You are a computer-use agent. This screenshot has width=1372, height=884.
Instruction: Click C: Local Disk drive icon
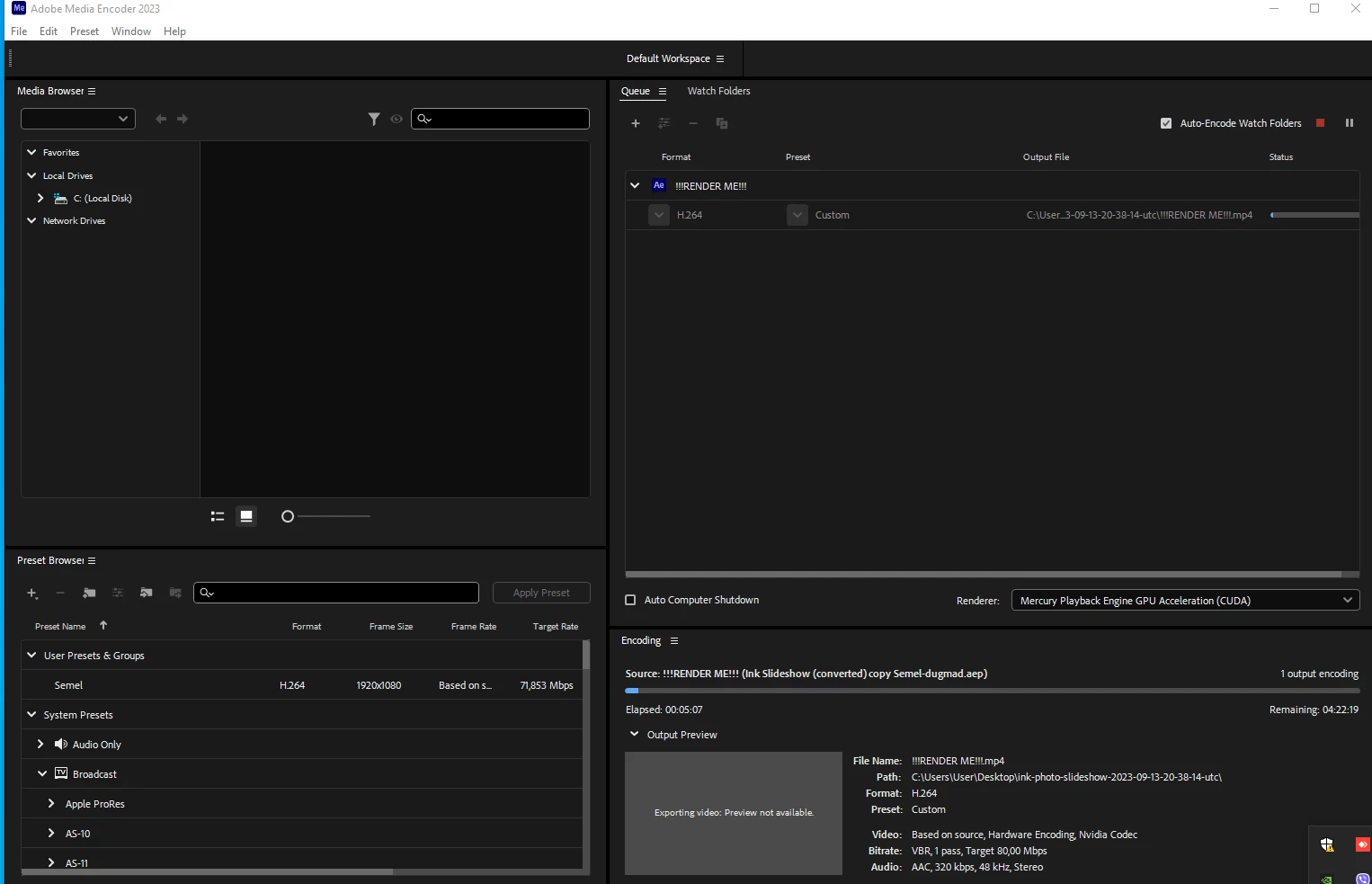pyautogui.click(x=61, y=198)
